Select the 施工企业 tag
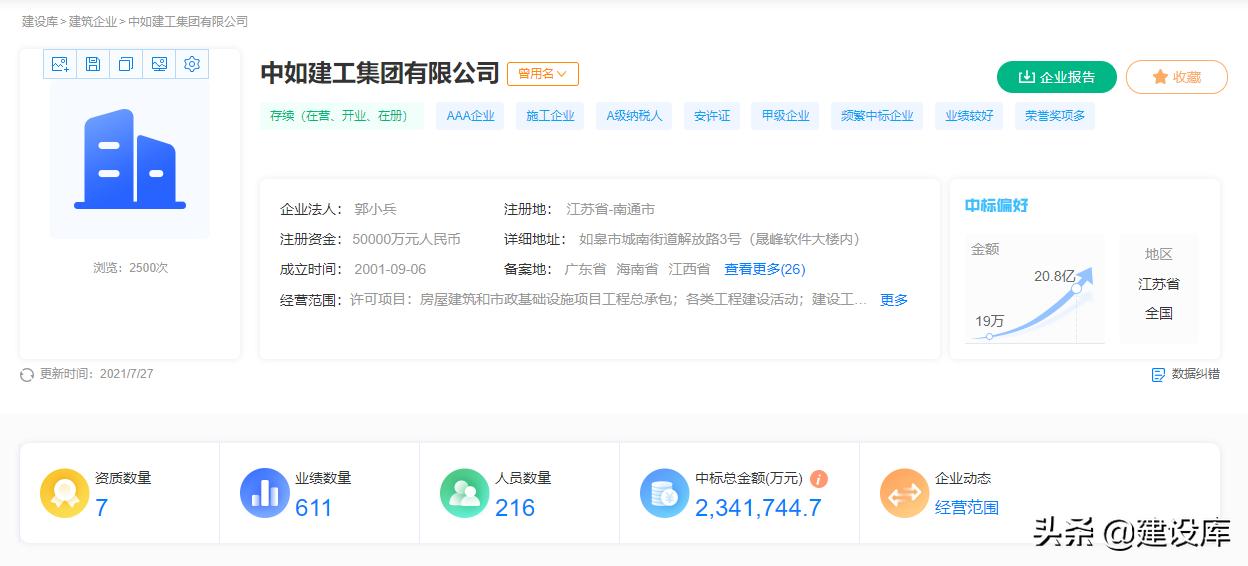The width and height of the screenshot is (1248, 566). (550, 116)
